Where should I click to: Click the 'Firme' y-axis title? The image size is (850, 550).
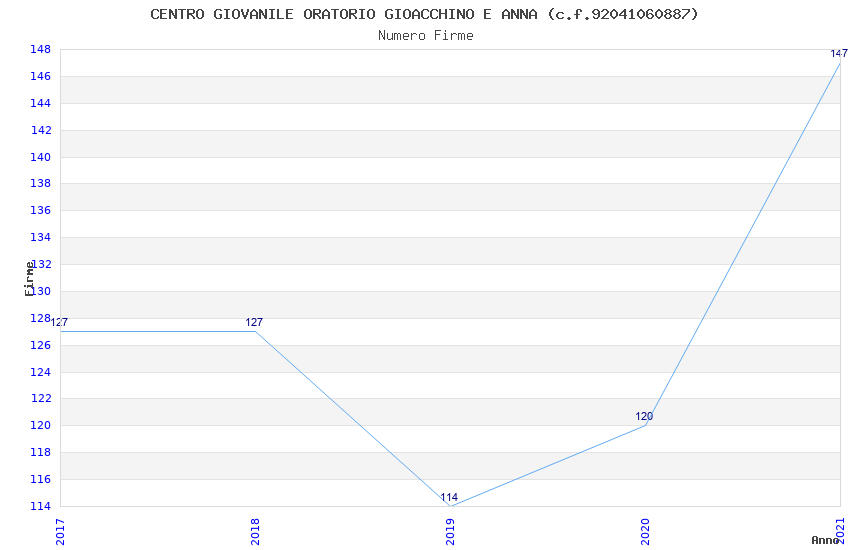coord(29,279)
